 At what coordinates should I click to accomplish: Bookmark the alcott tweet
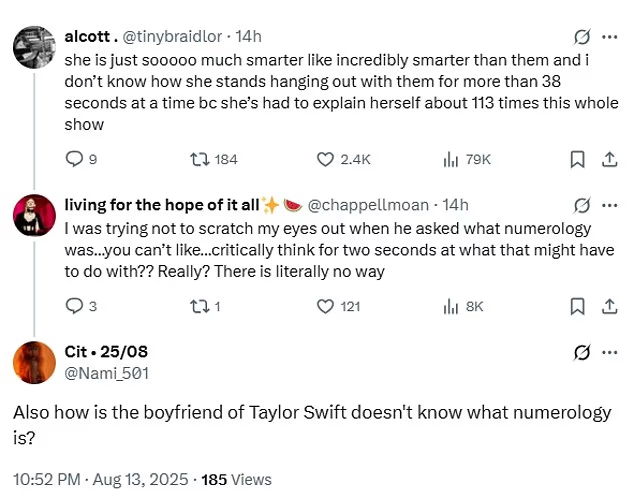coord(577,159)
